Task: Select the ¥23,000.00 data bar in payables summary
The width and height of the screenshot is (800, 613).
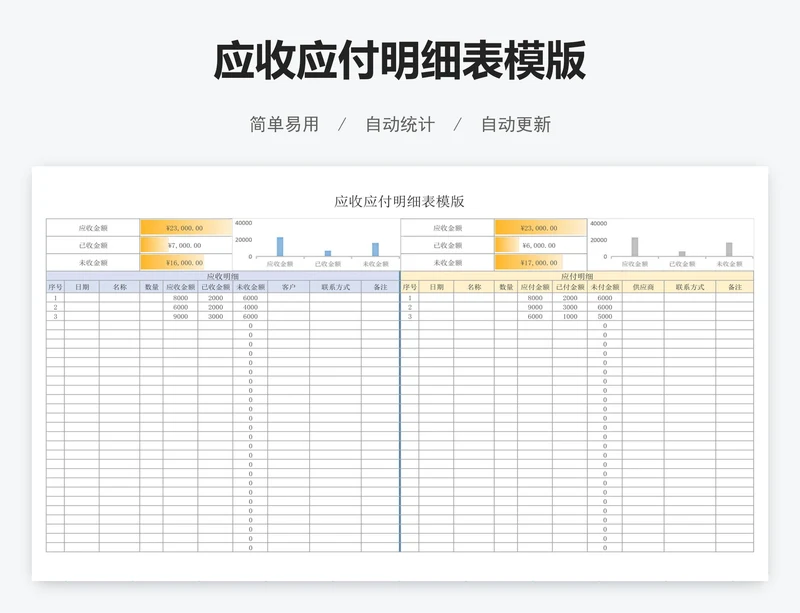Action: point(540,228)
